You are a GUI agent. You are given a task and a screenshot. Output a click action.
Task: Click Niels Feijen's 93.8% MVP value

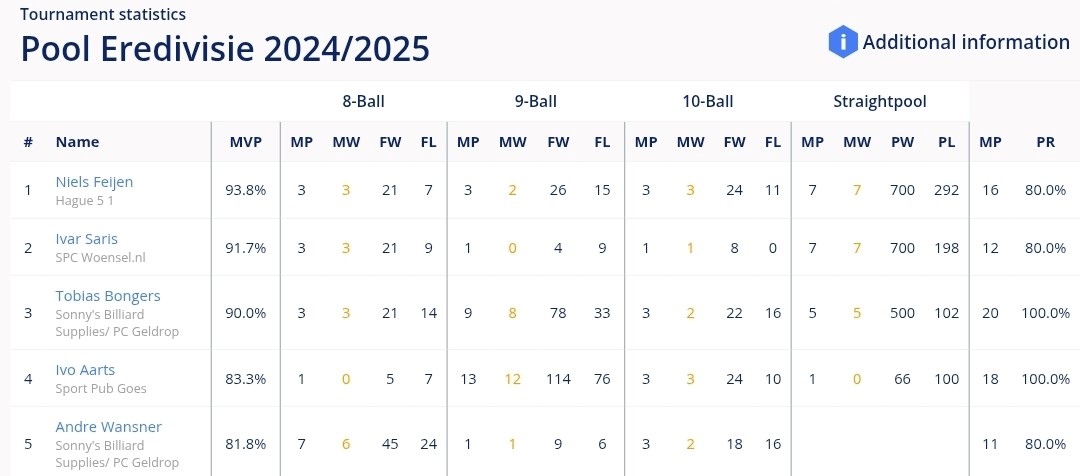[x=246, y=190]
